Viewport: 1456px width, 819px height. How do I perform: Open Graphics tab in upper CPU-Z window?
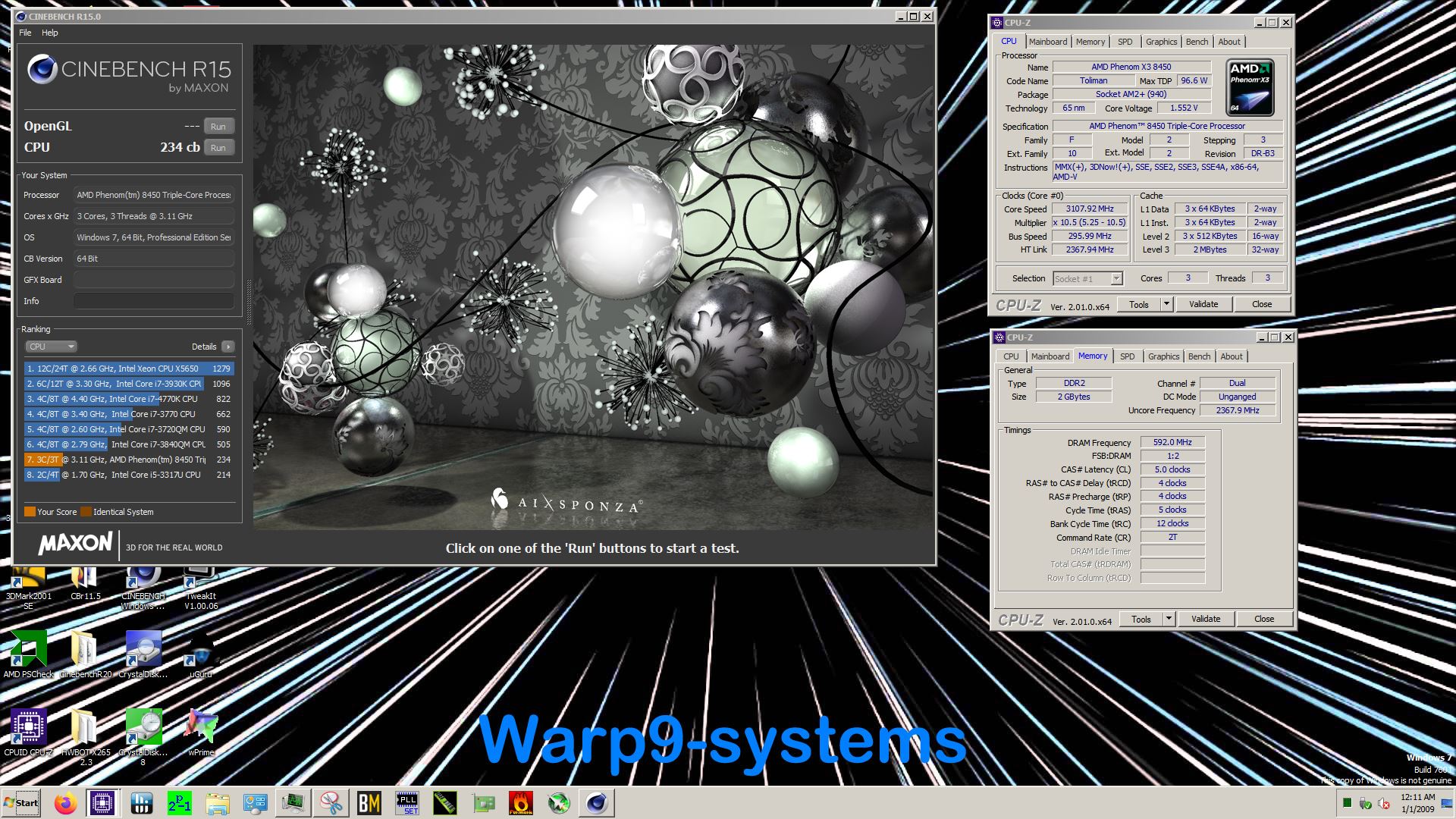click(1161, 42)
